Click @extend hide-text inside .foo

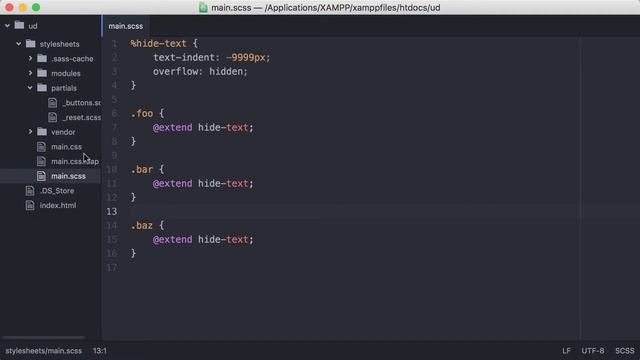pos(203,127)
